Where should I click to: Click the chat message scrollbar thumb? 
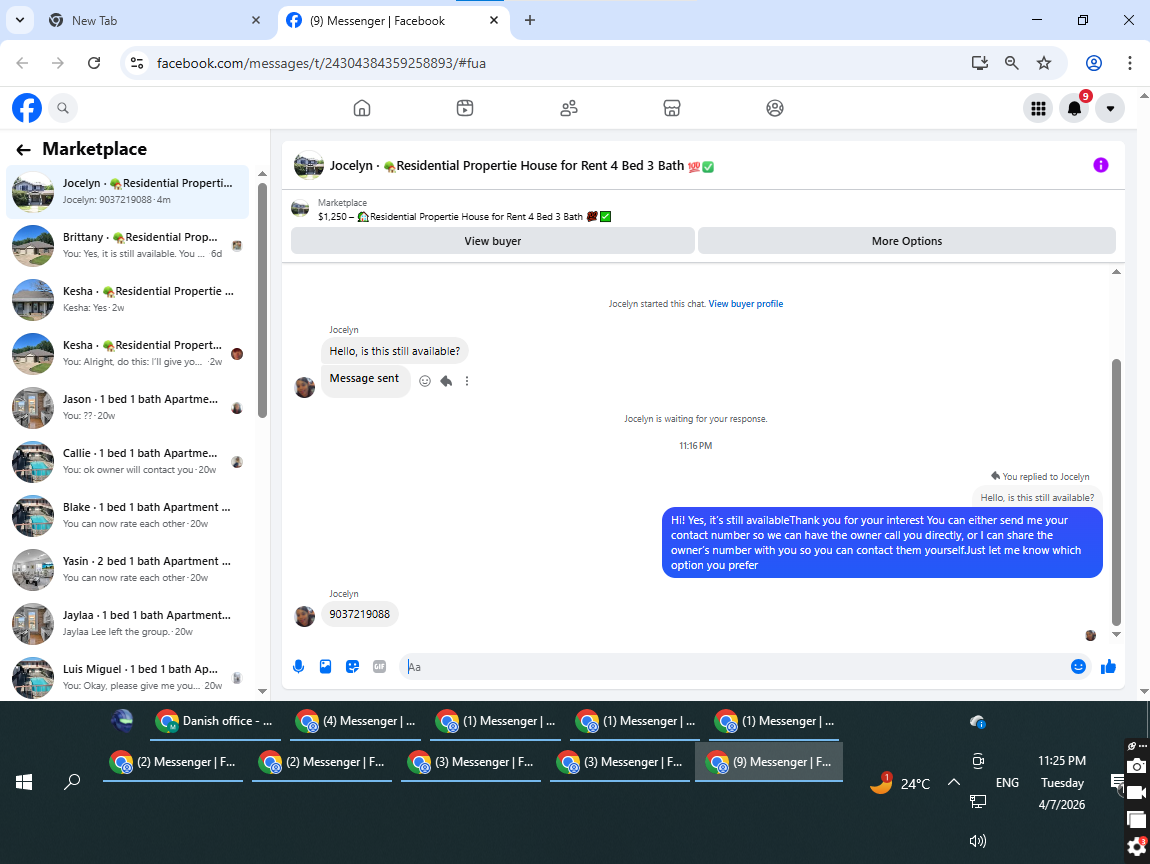[x=1116, y=491]
